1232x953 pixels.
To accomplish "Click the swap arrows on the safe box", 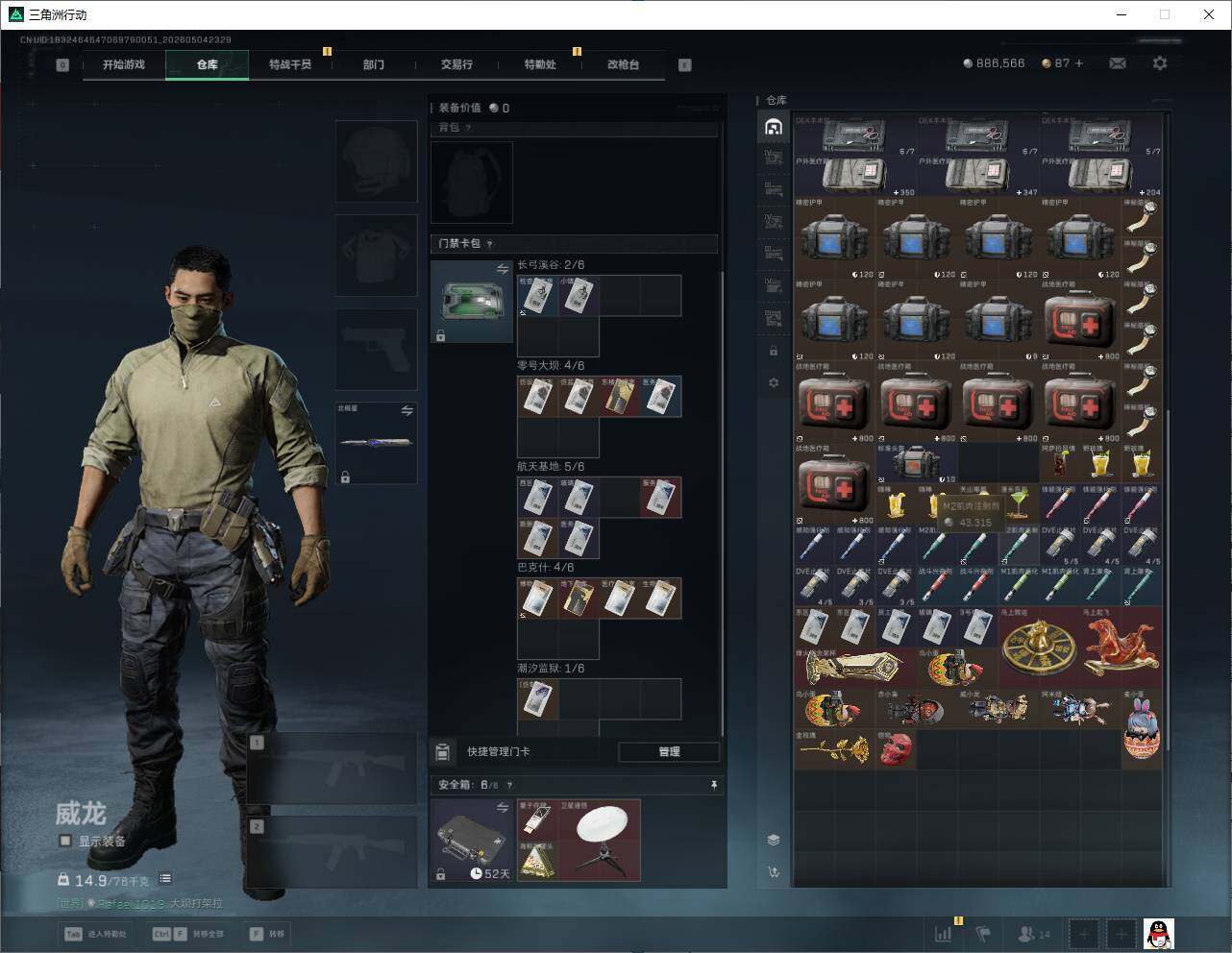I will pyautogui.click(x=502, y=808).
